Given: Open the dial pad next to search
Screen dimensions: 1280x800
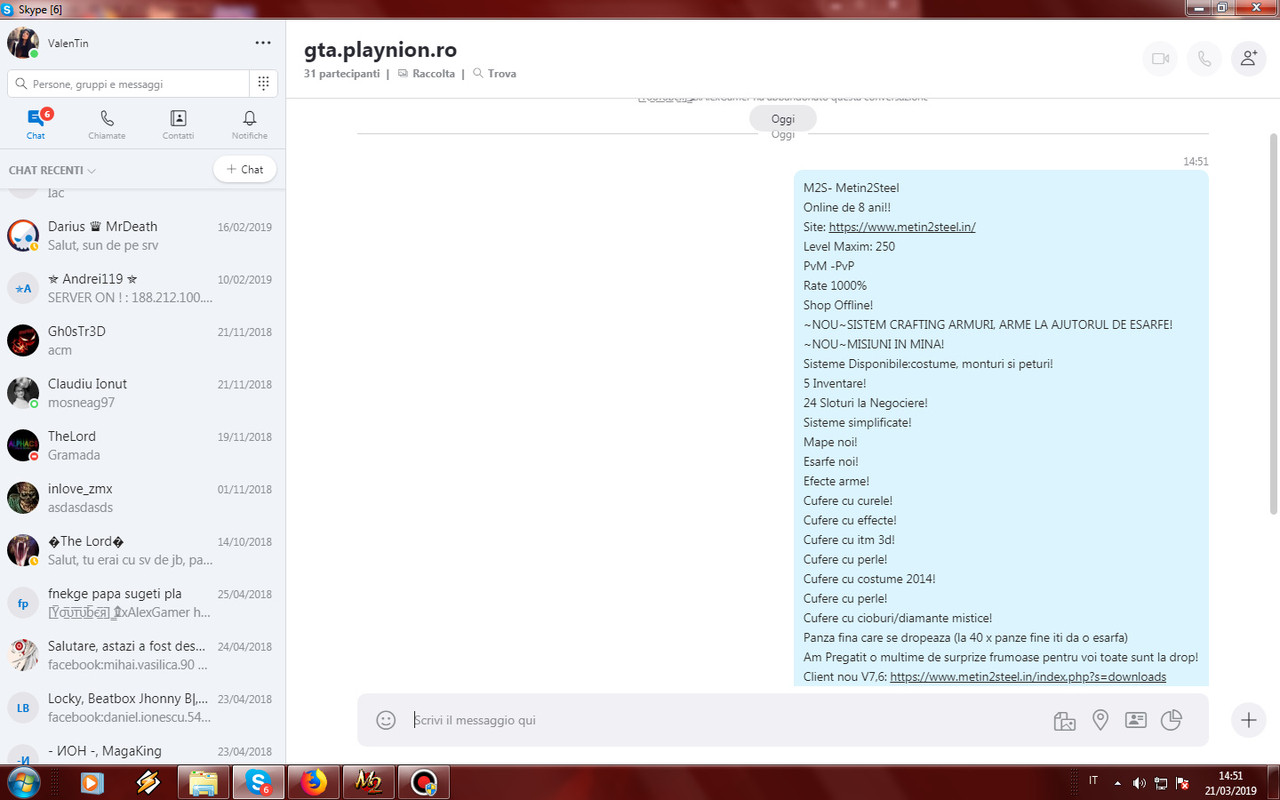Looking at the screenshot, I should click(263, 84).
